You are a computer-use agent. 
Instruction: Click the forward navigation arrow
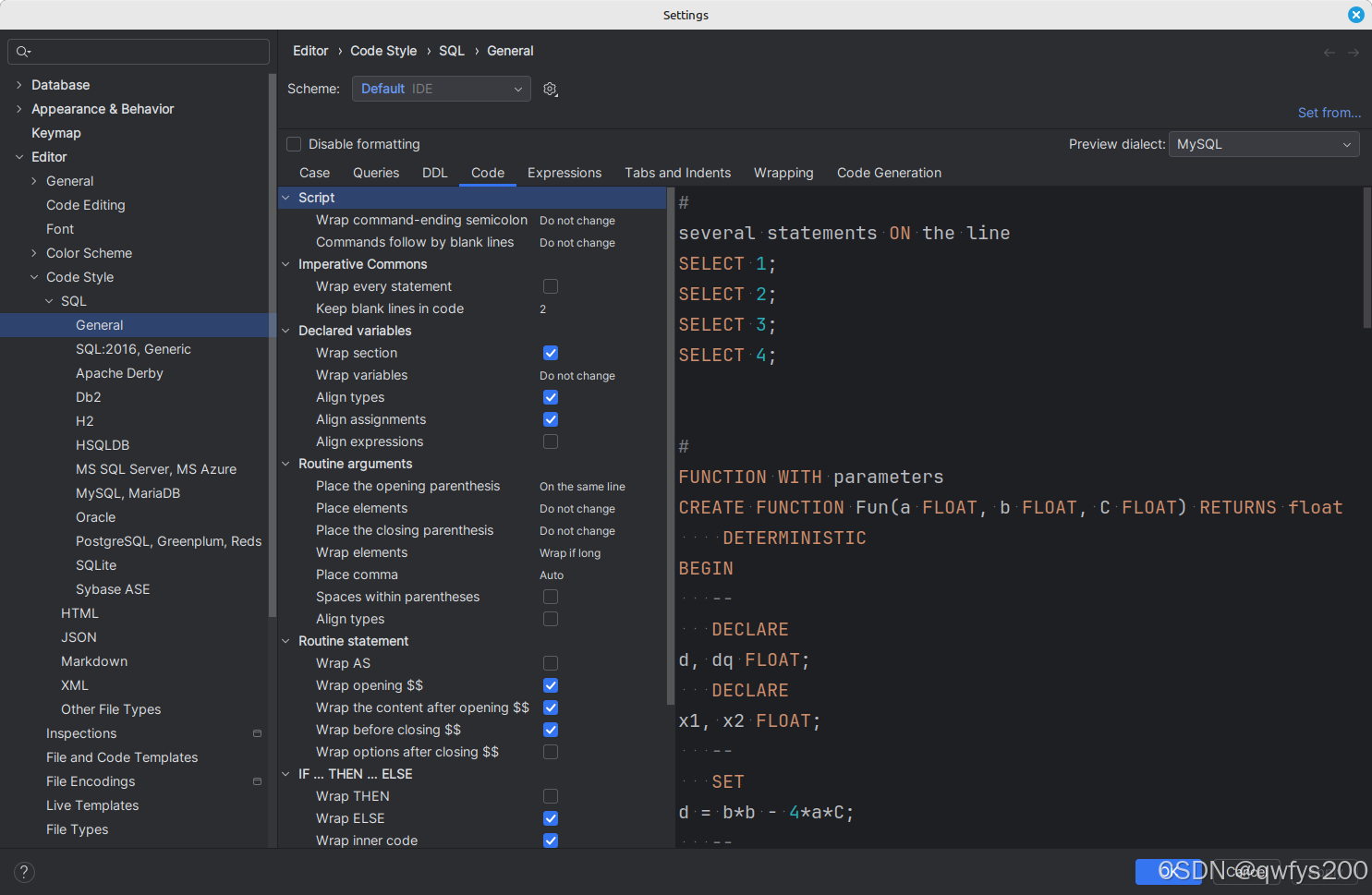[1354, 53]
